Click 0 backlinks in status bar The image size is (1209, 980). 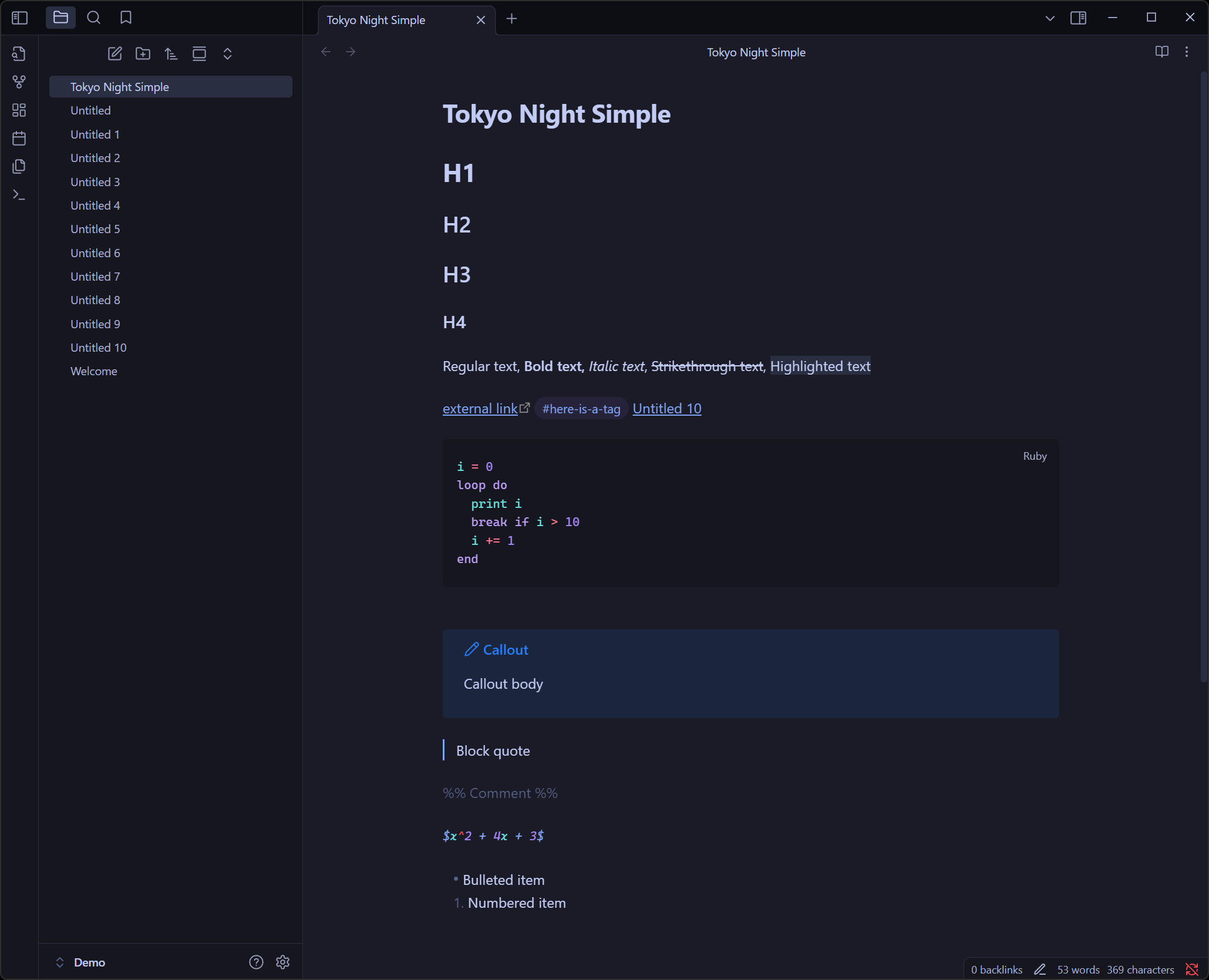[996, 969]
